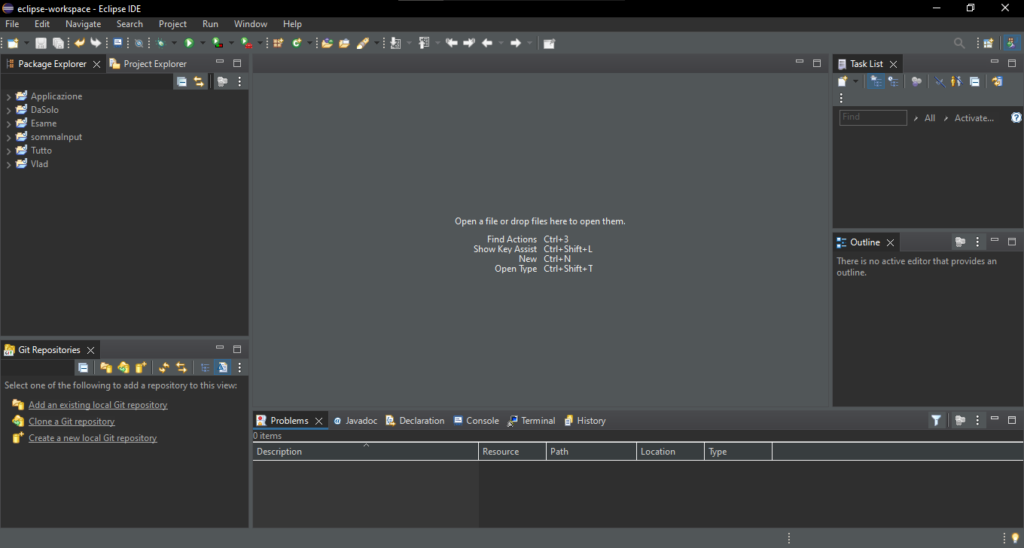Click the Task List Find field
Image resolution: width=1024 pixels, height=548 pixels.
(873, 118)
